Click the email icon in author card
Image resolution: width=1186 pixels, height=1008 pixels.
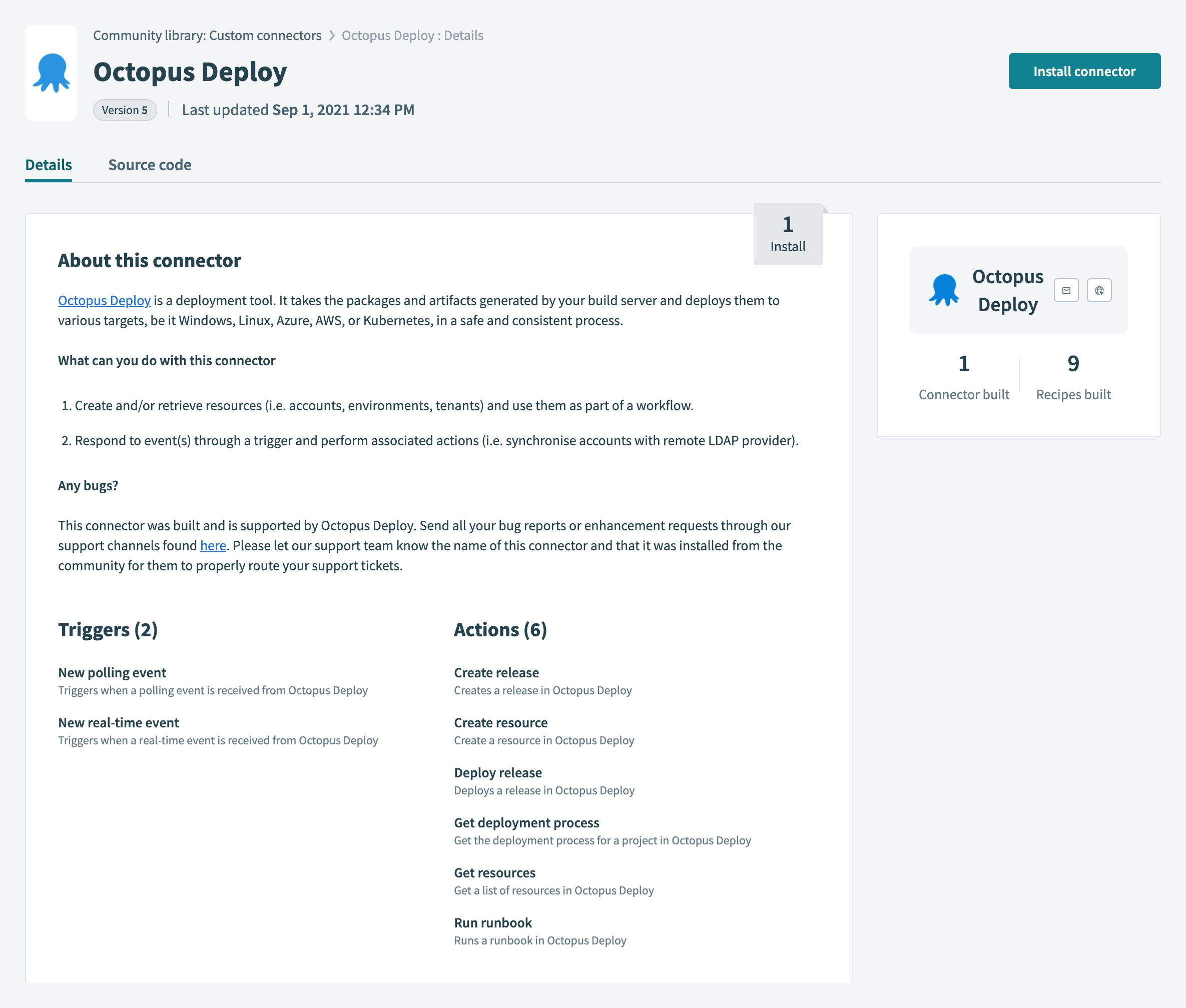(x=1066, y=290)
